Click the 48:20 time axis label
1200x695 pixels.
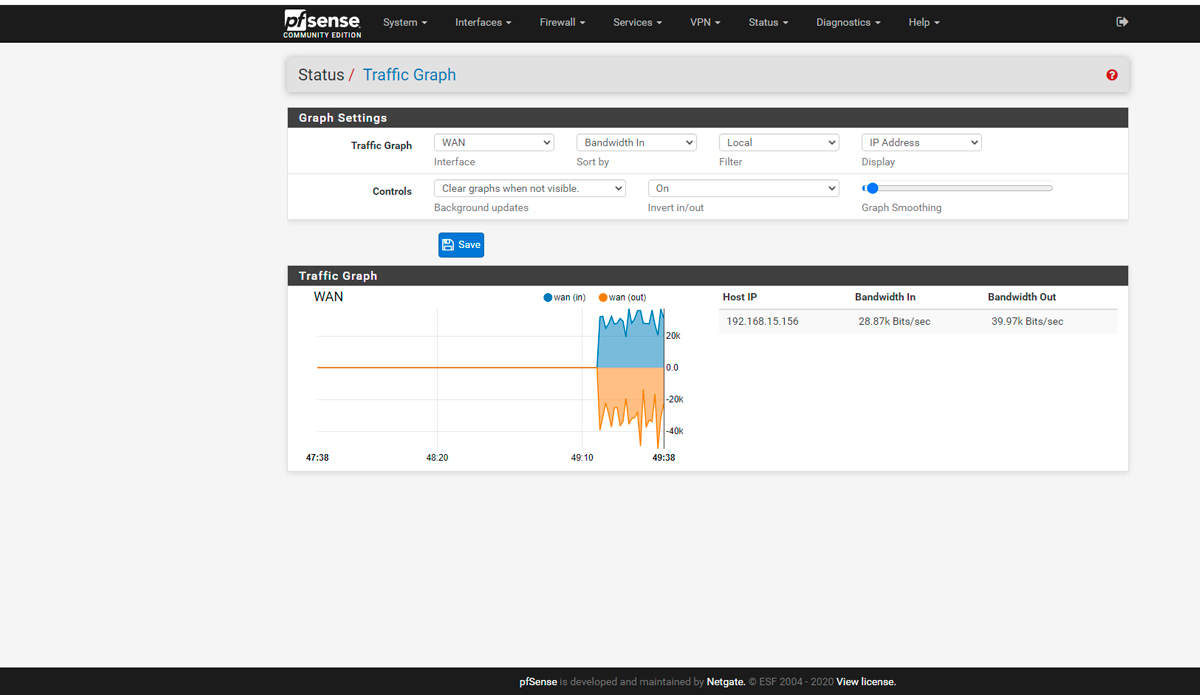(437, 457)
